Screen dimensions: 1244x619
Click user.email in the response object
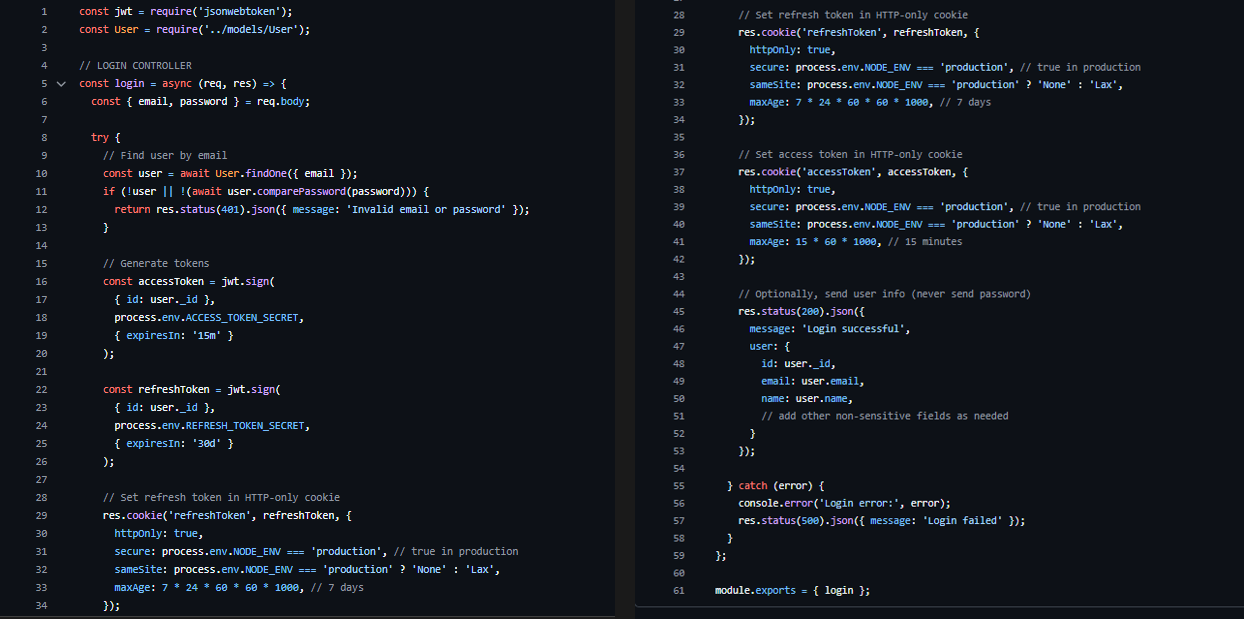829,381
